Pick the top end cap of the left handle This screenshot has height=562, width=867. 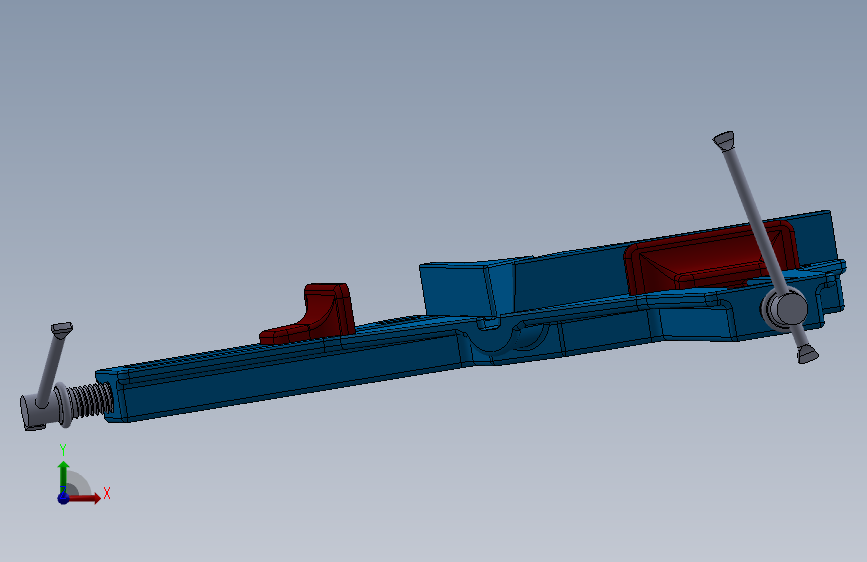point(62,329)
